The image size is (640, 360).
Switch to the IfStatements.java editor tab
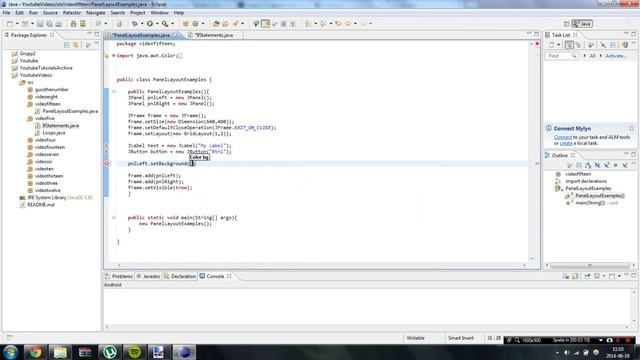tap(213, 35)
